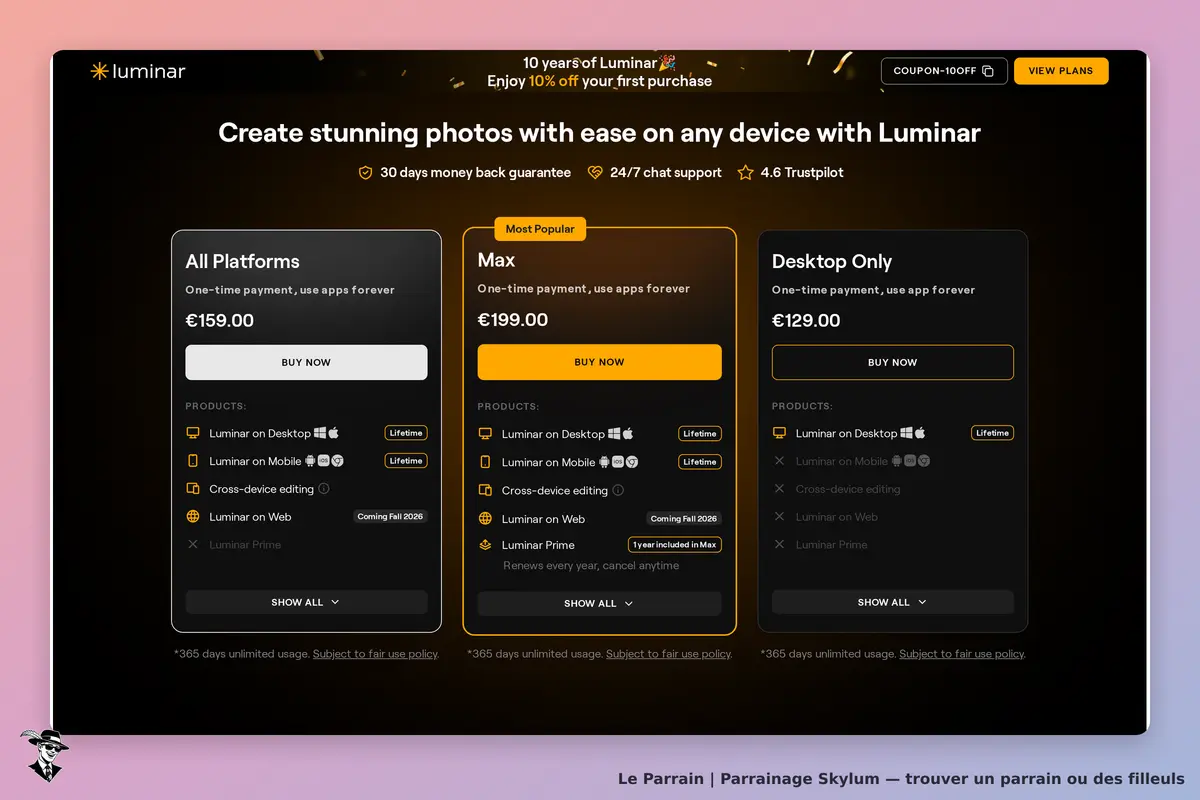
Task: Click the X icon beside Luminar on Mobile in Desktop Only
Action: 779,461
